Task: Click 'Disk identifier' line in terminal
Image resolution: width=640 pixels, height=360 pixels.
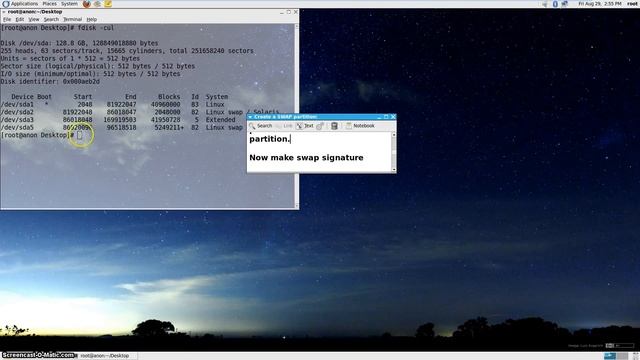Action: point(50,82)
